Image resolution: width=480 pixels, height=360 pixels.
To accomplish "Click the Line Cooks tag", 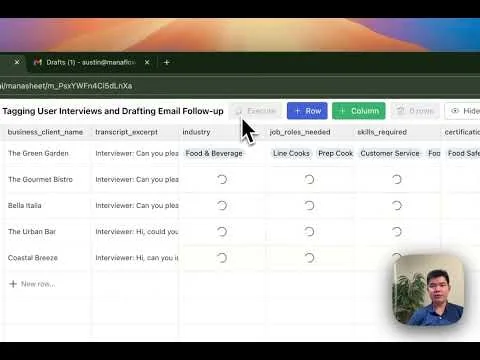I will [291, 153].
